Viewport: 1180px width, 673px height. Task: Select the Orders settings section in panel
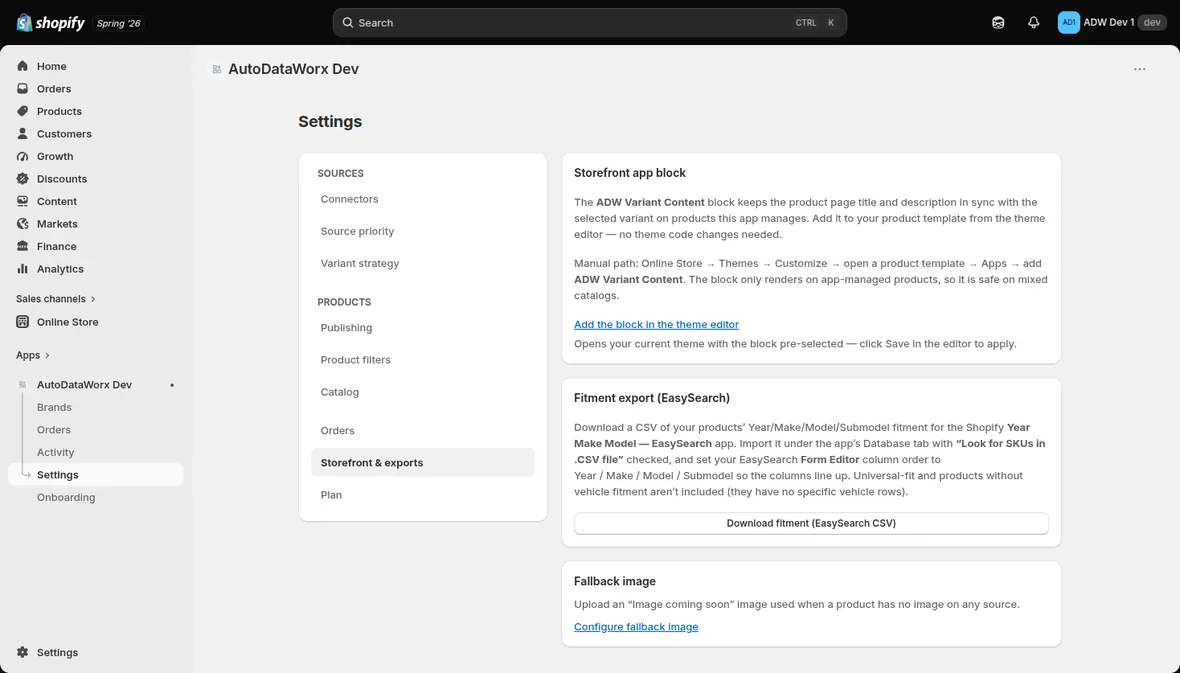point(423,431)
